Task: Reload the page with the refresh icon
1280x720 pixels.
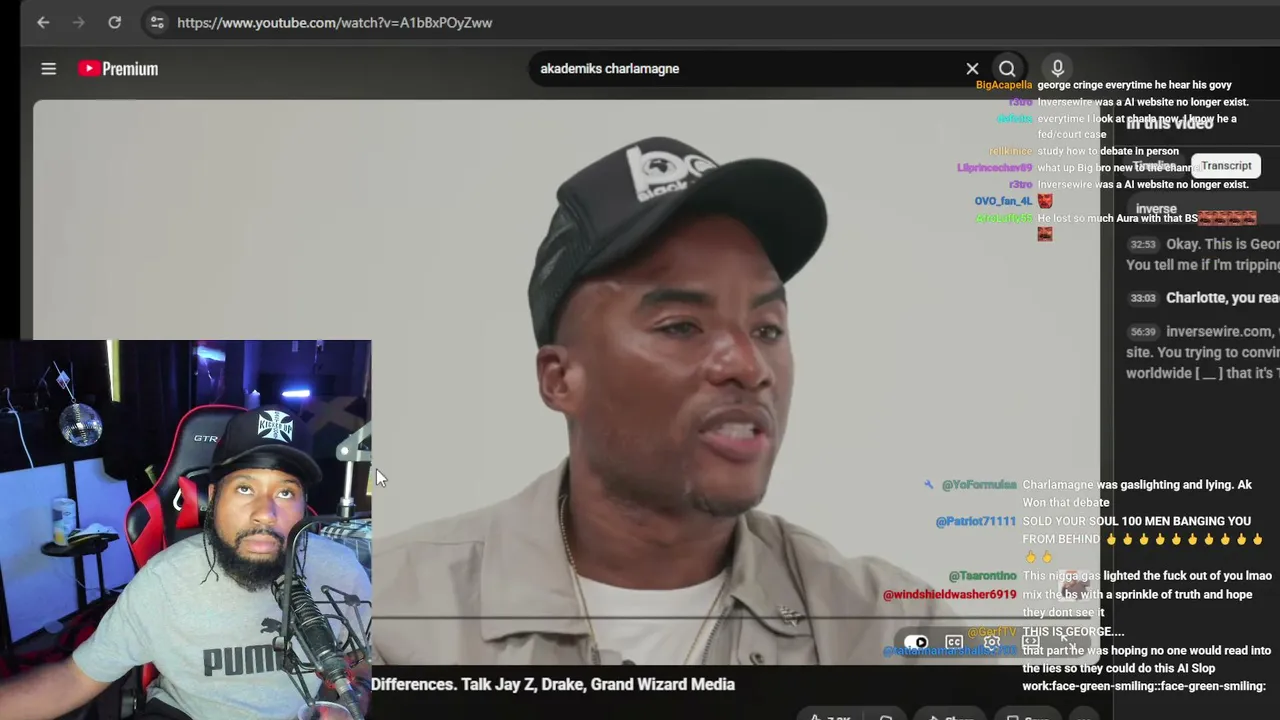Action: pos(115,22)
